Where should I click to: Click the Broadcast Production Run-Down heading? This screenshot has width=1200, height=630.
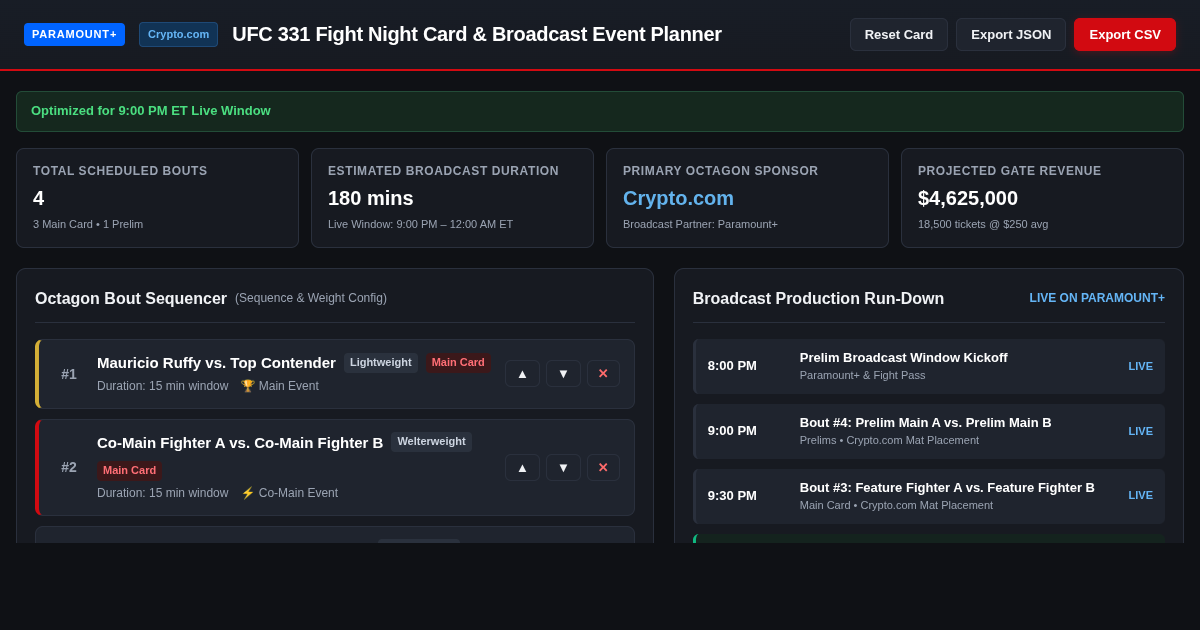click(x=818, y=298)
